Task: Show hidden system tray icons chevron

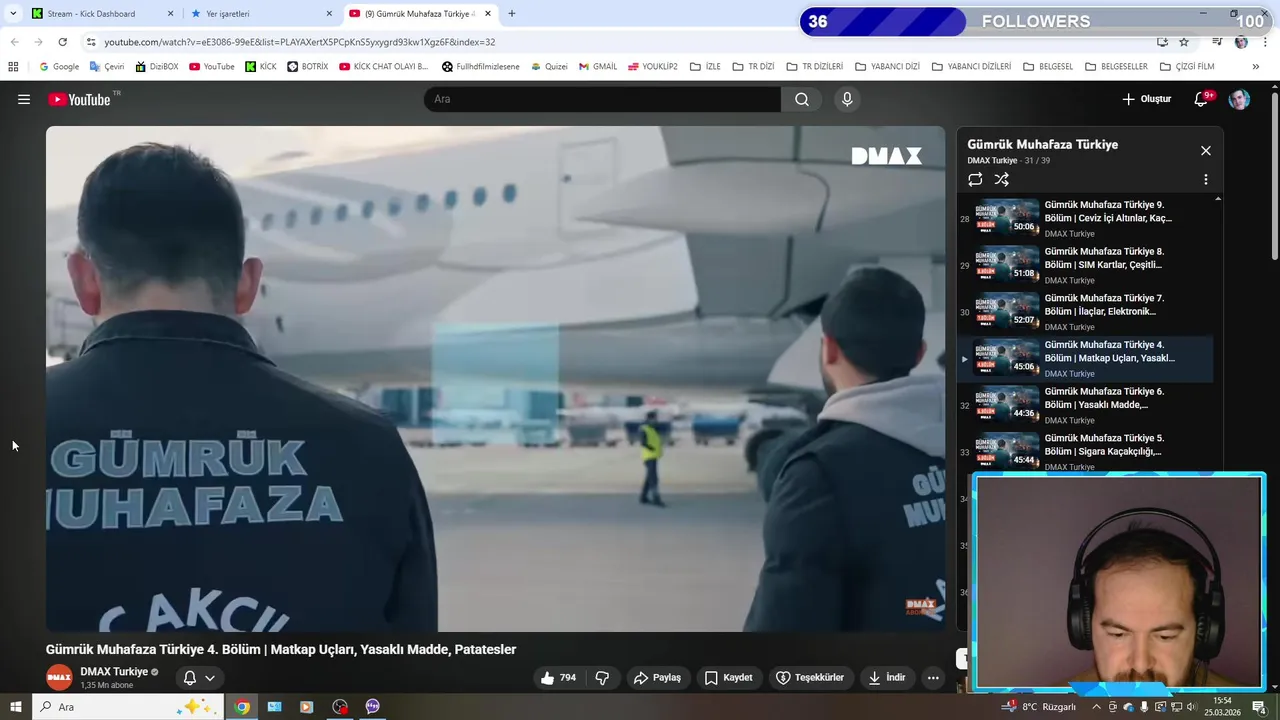Action: (x=1096, y=707)
